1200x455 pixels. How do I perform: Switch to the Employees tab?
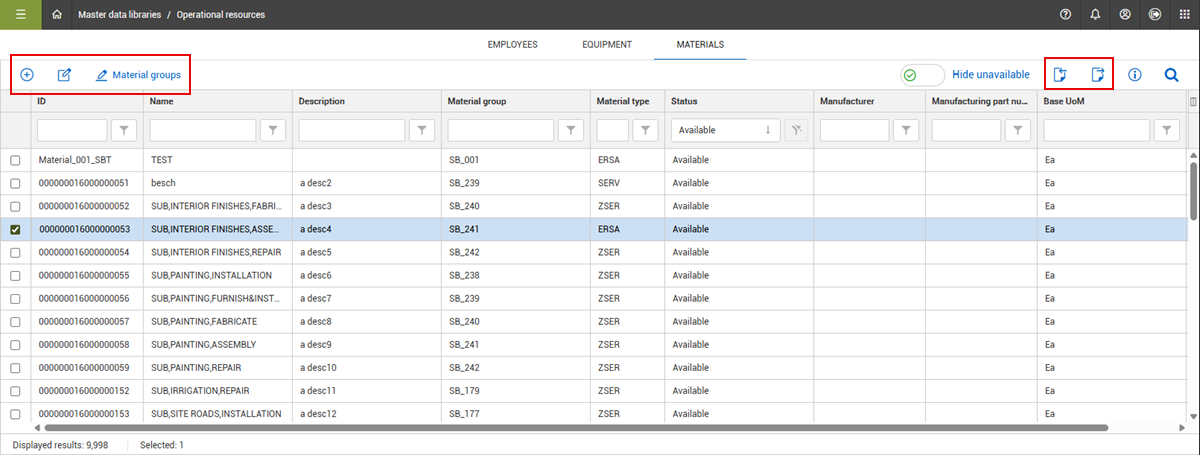pyautogui.click(x=512, y=45)
